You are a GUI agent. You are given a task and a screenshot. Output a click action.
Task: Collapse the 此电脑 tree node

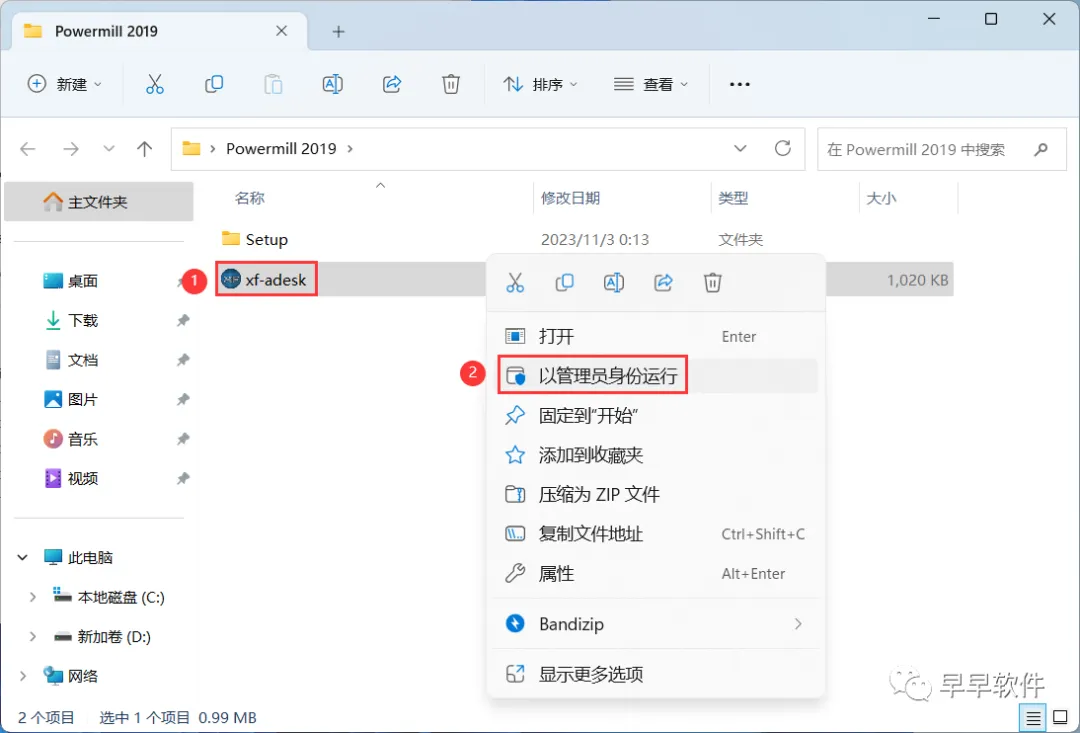coord(23,557)
